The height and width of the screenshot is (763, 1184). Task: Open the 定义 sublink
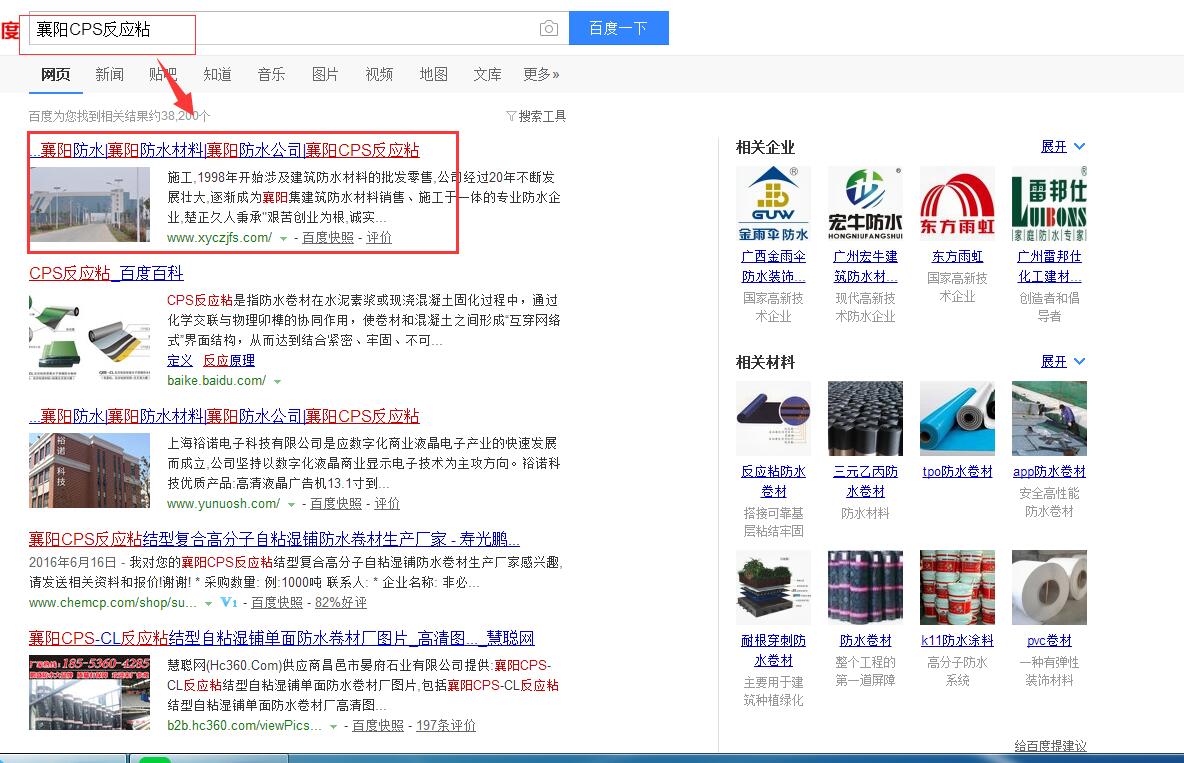180,360
